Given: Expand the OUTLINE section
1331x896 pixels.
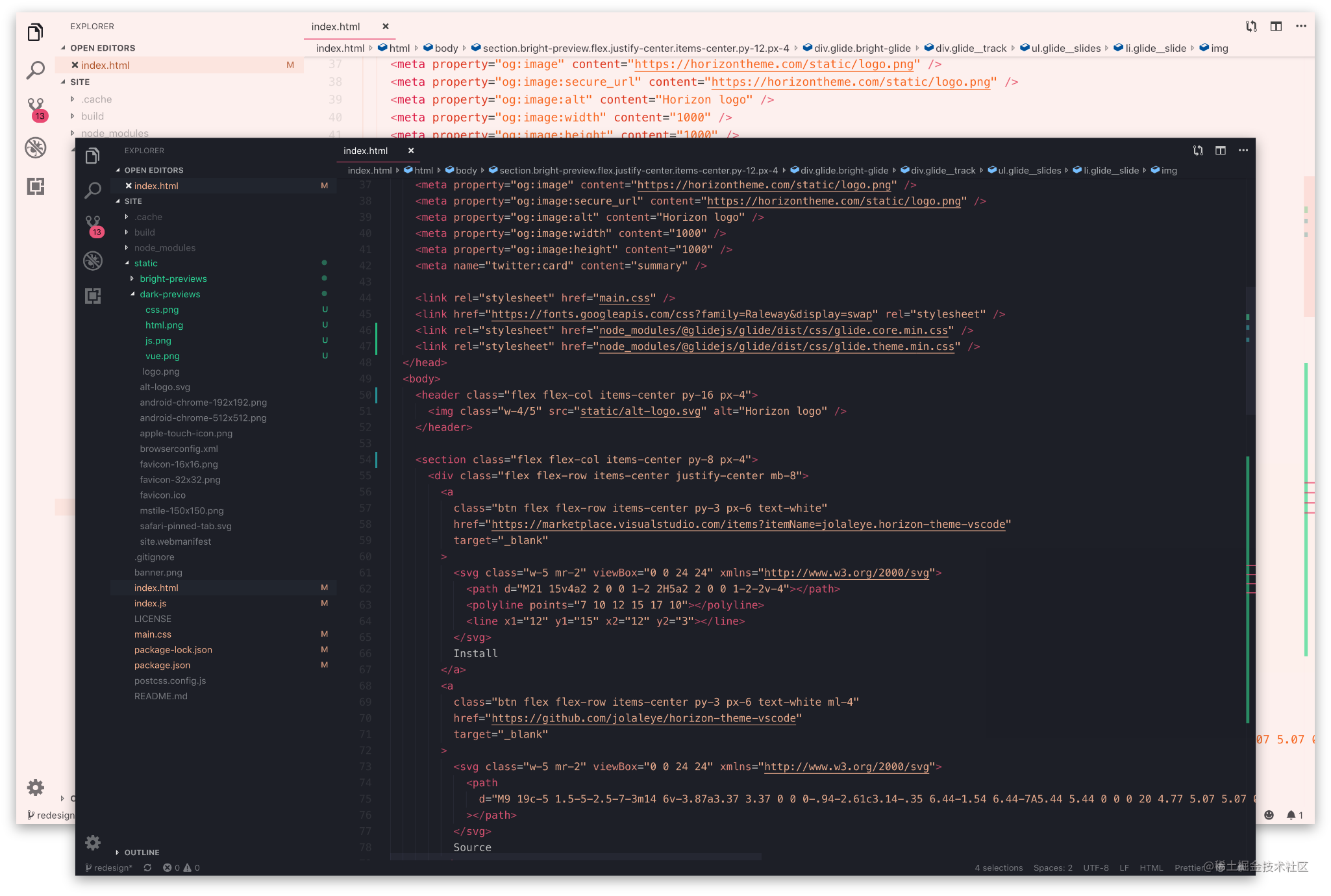Looking at the screenshot, I should coord(142,852).
